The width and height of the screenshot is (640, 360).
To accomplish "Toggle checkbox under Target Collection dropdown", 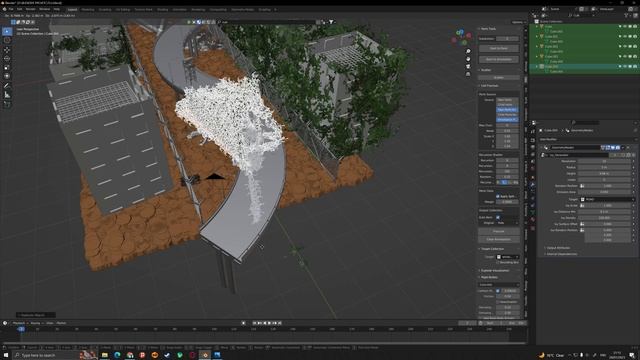I will click(x=498, y=262).
